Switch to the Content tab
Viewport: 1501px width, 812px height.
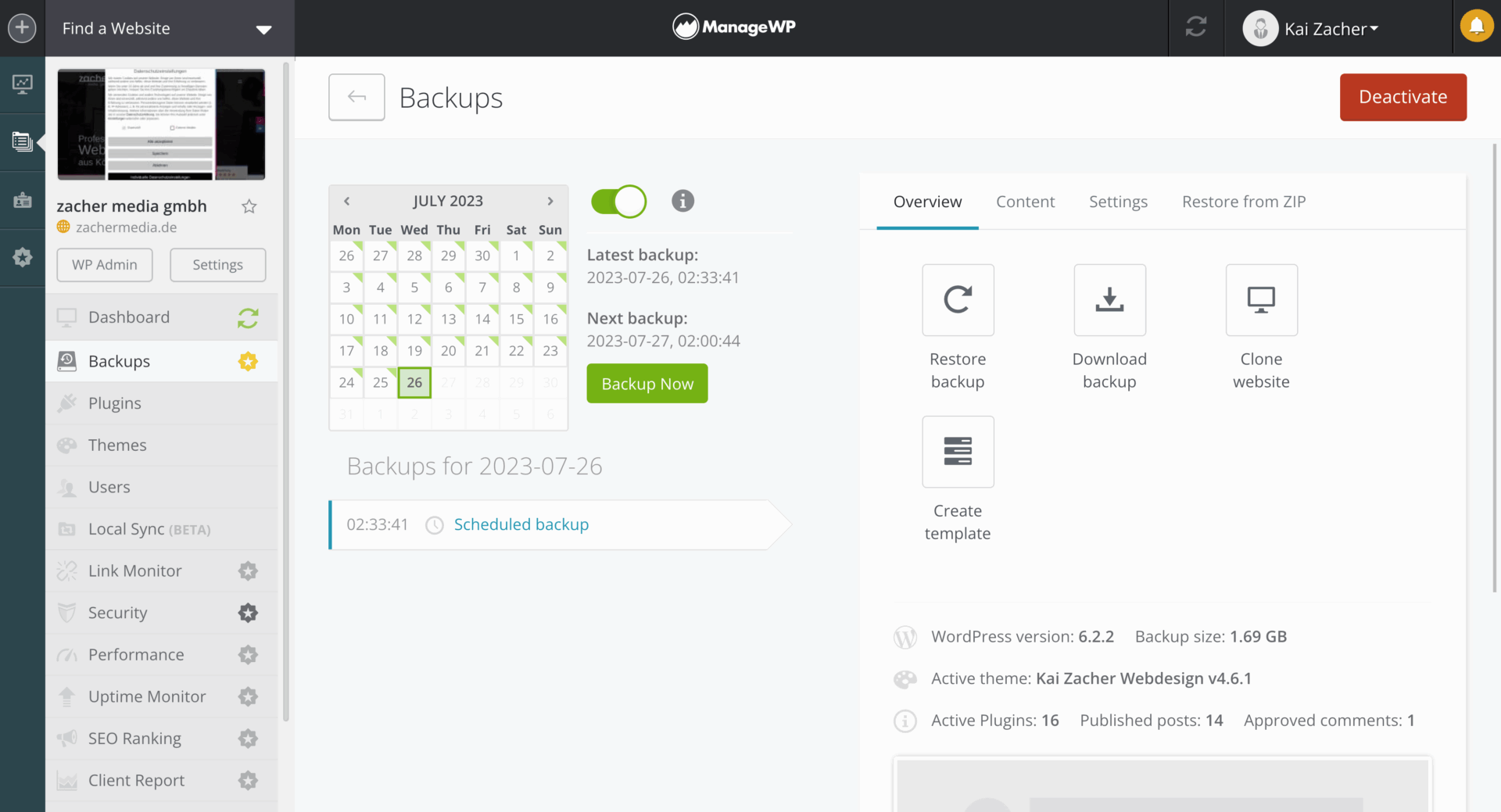[x=1026, y=202]
